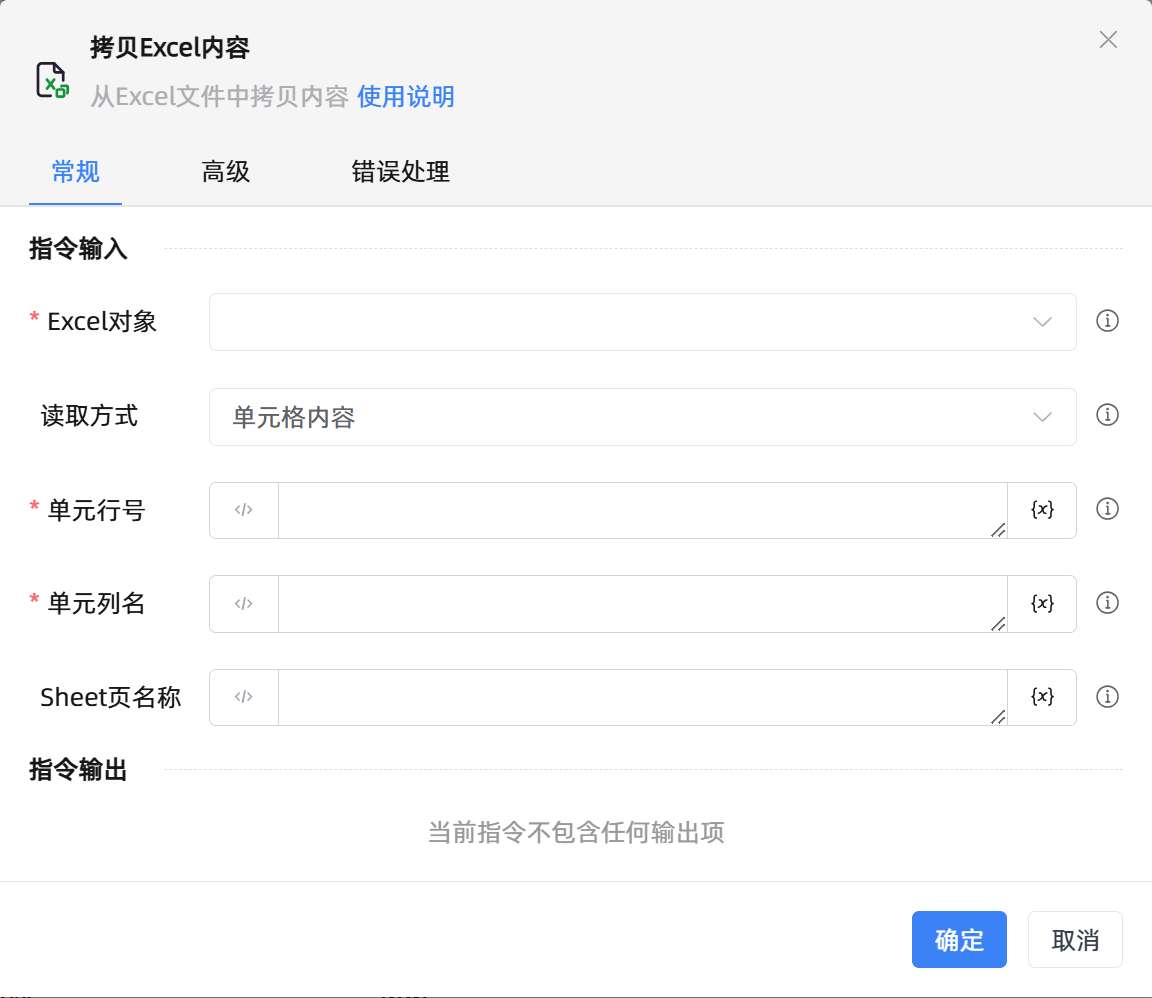Click the {x} variable picker for 单元列名
The image size is (1152, 998).
1042,603
